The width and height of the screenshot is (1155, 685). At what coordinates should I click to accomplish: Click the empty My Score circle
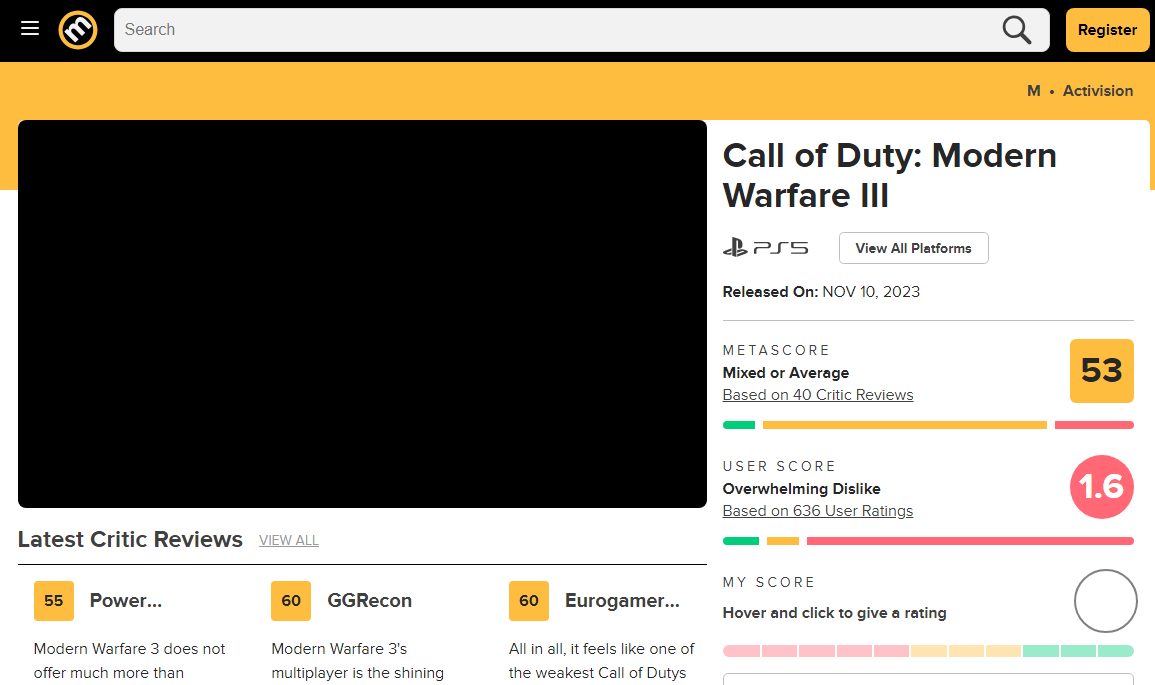coord(1105,601)
